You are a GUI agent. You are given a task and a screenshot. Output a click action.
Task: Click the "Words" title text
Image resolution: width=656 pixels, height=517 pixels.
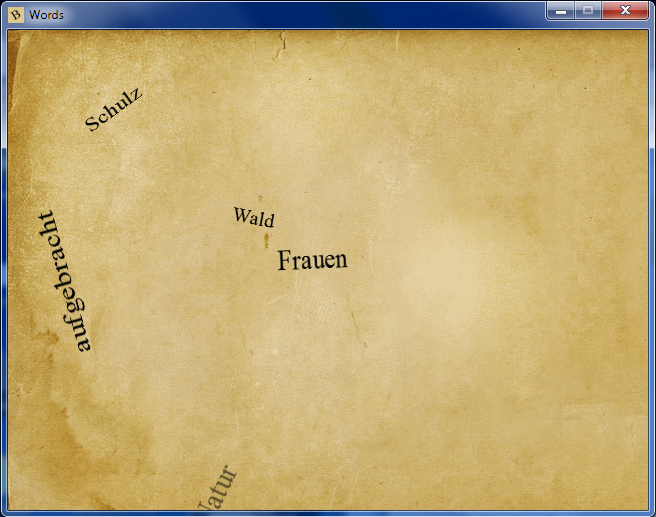click(46, 14)
